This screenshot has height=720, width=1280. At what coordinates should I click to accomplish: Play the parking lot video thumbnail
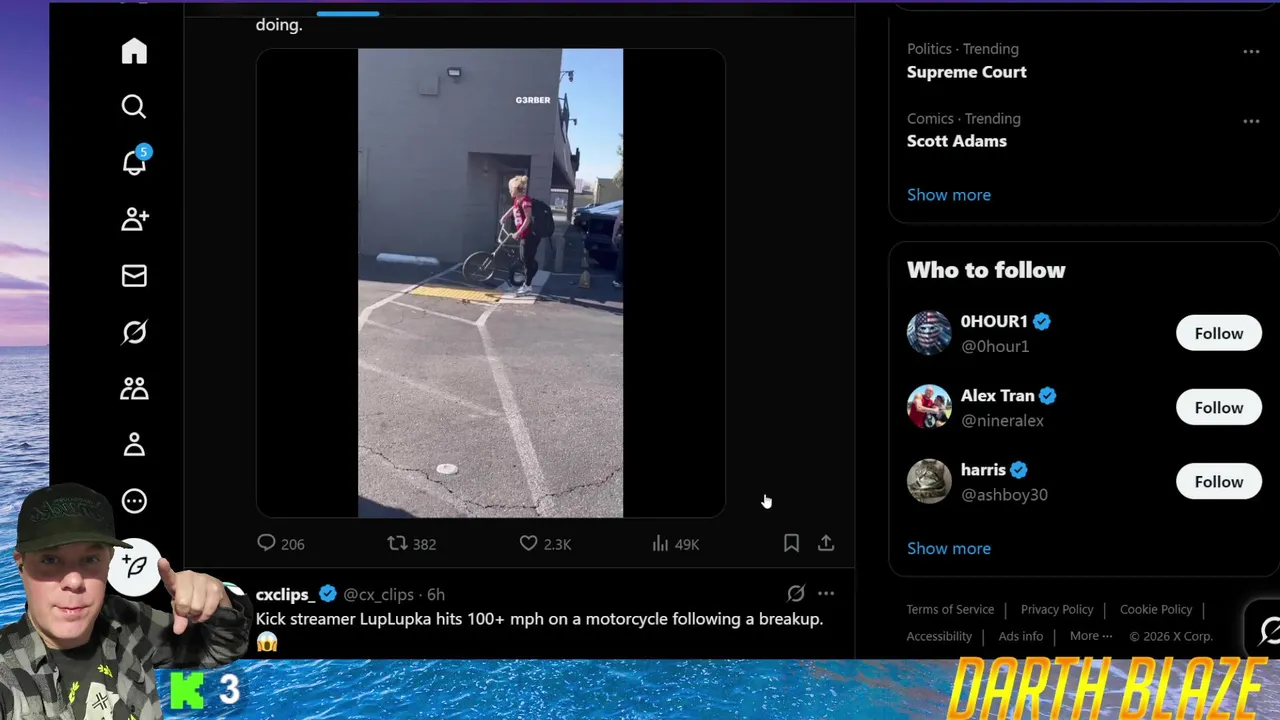490,283
